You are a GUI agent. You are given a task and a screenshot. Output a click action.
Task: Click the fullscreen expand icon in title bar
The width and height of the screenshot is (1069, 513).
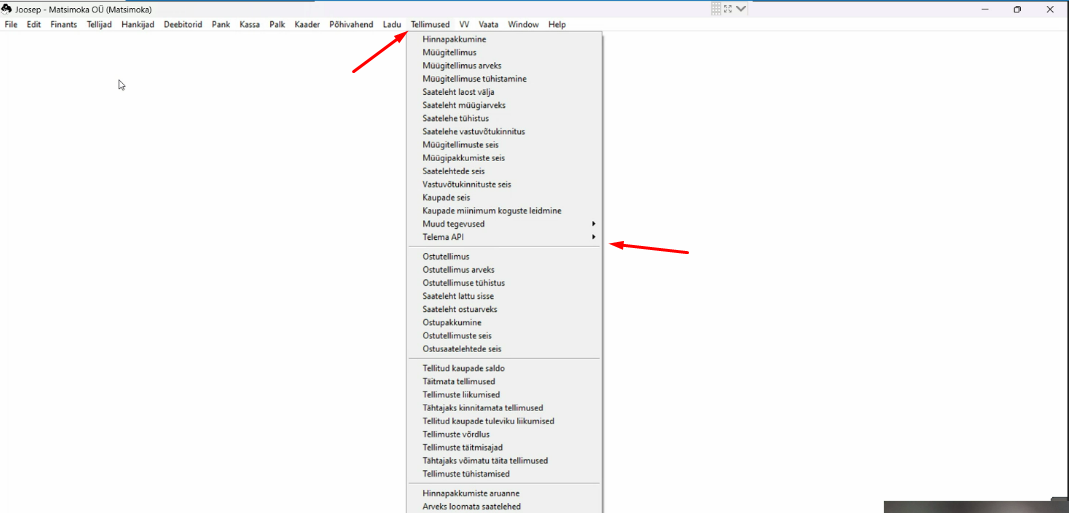coord(728,9)
